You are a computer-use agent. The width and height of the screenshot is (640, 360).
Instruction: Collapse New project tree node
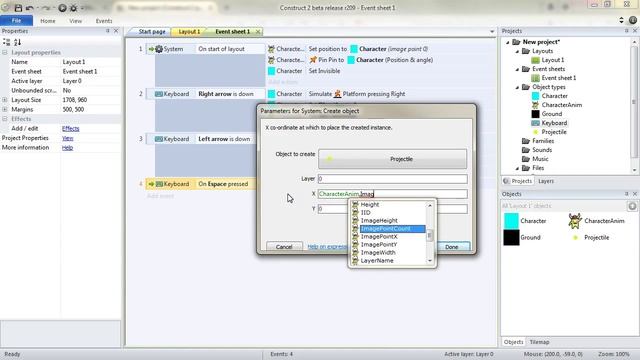click(x=508, y=42)
